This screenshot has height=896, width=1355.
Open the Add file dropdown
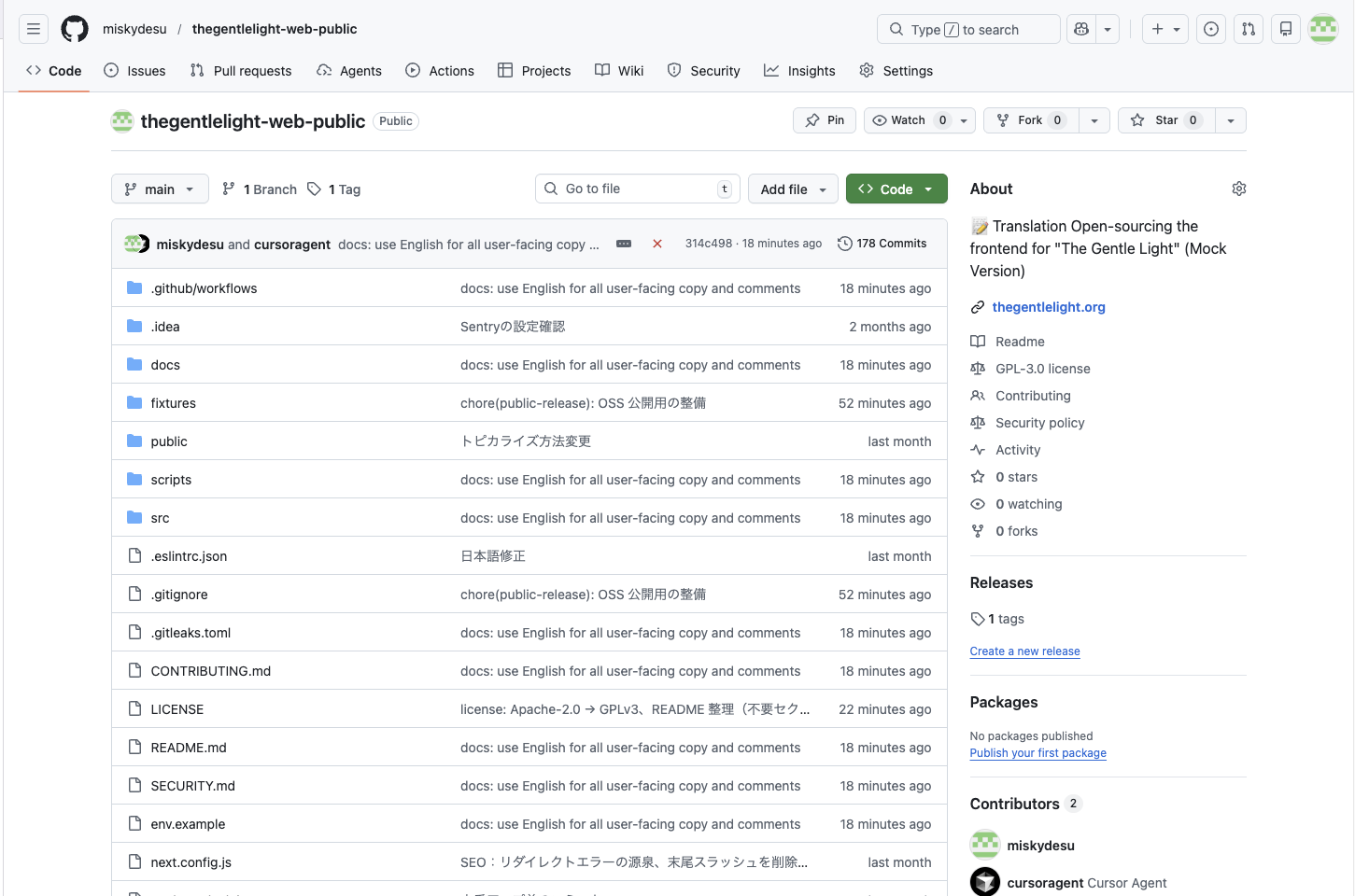[793, 189]
